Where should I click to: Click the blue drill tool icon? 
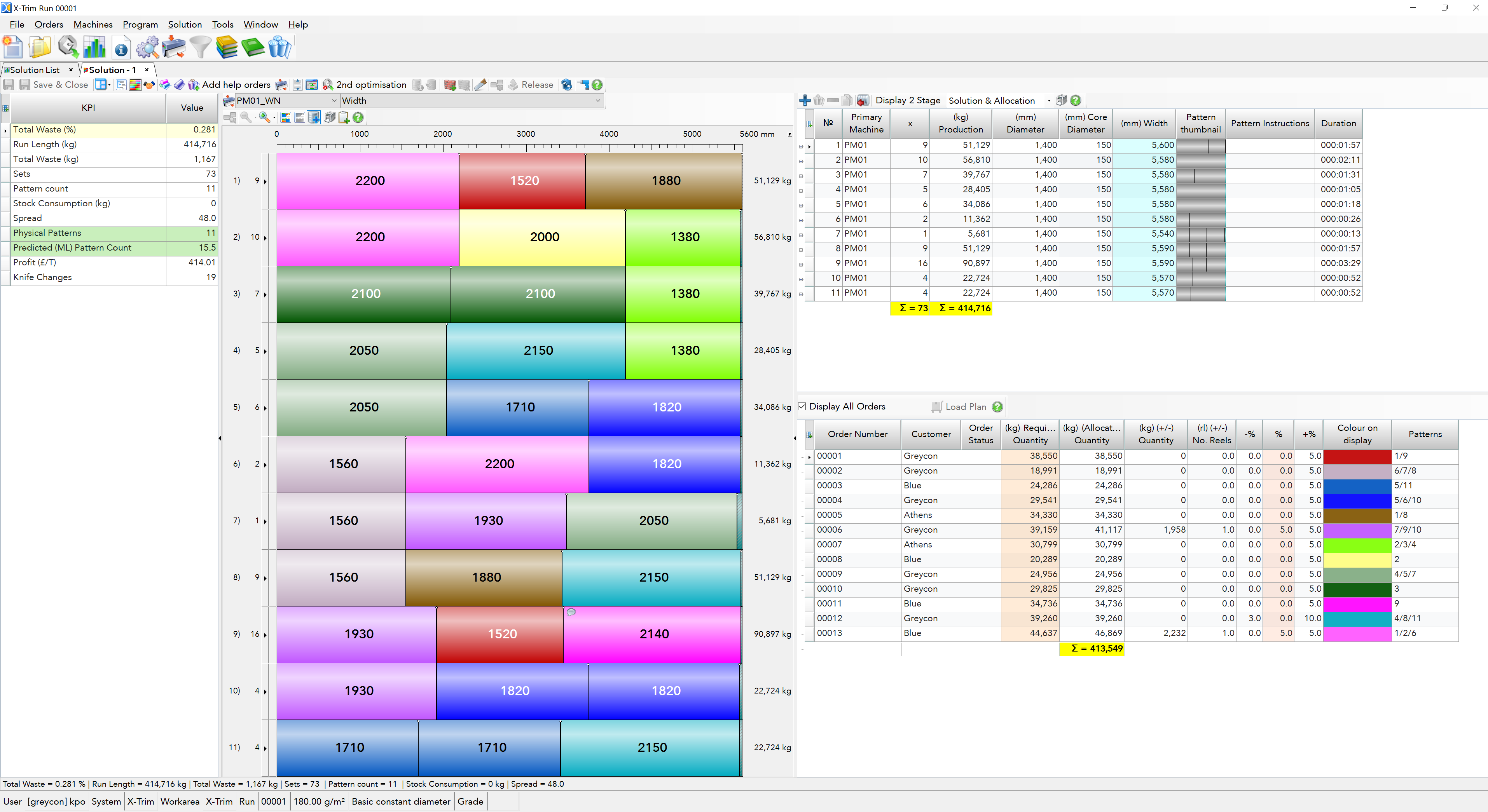[583, 85]
